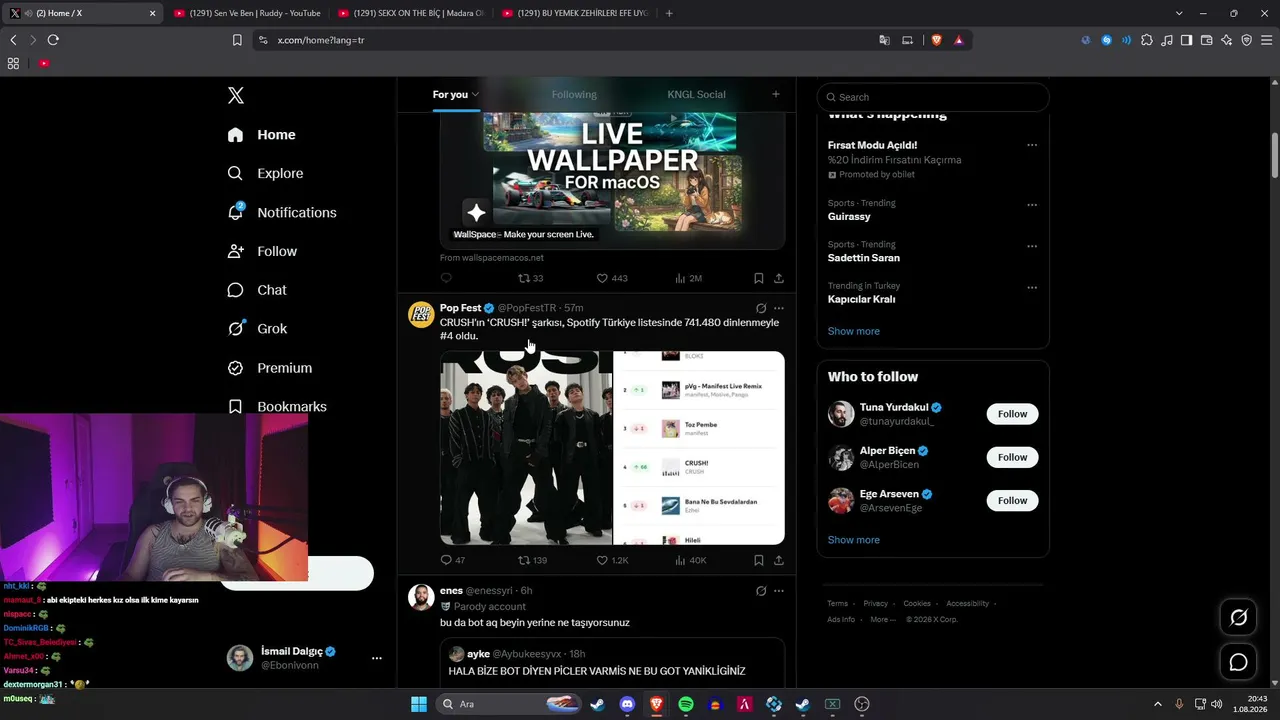Click the Brave Shields icon in address bar
1280x720 pixels.
[x=937, y=40]
